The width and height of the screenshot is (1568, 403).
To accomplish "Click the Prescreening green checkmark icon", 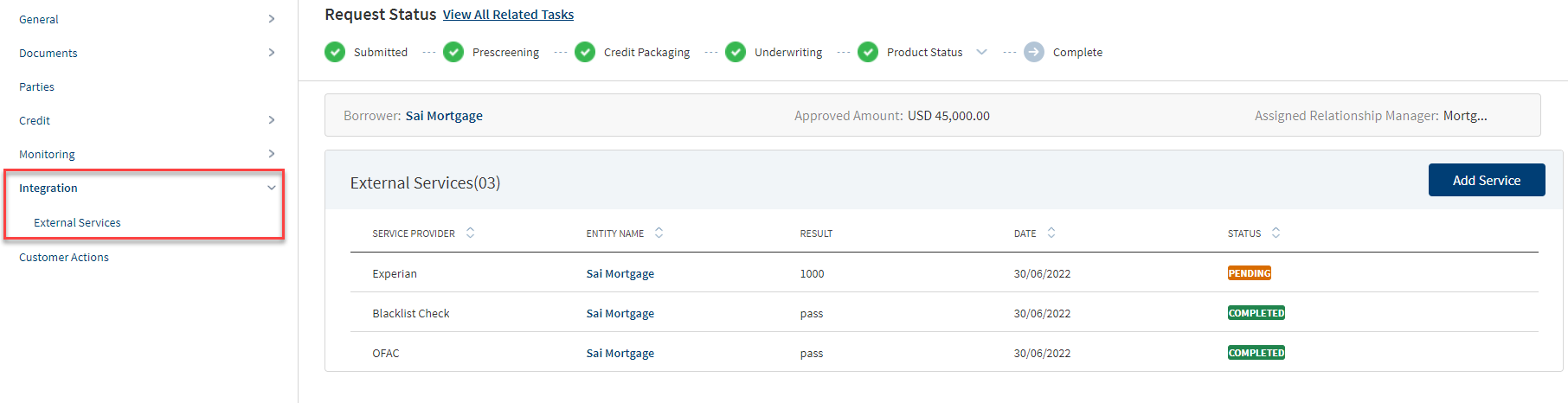I will (453, 52).
